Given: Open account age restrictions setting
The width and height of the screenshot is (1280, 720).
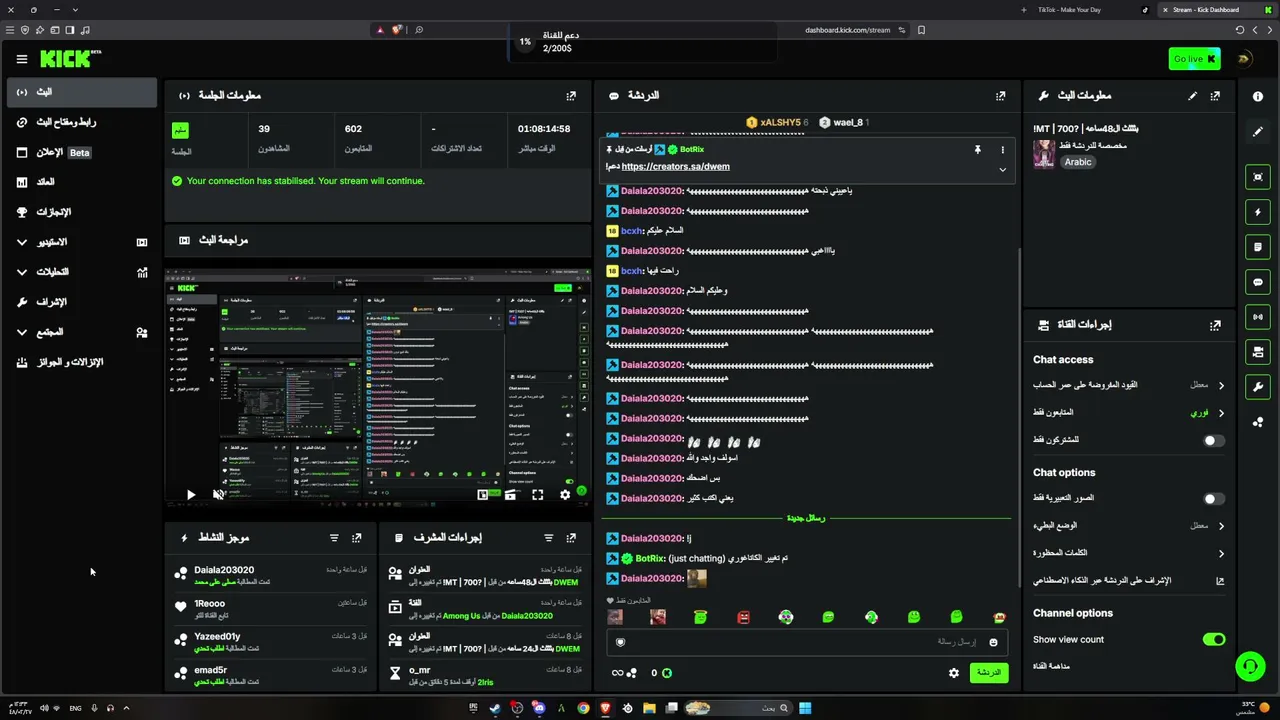Looking at the screenshot, I should [x=1128, y=385].
